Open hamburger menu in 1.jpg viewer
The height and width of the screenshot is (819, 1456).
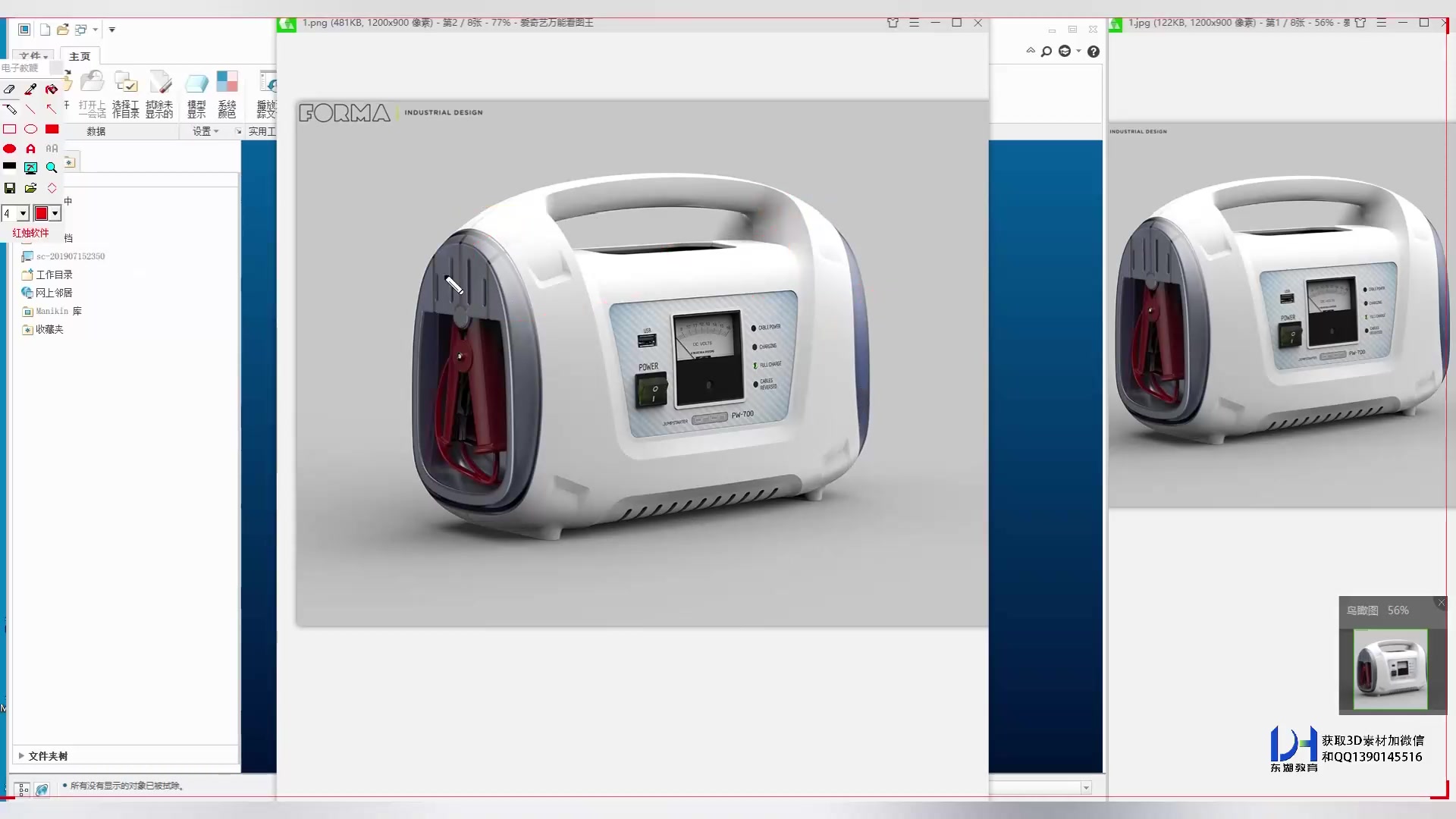pyautogui.click(x=1382, y=23)
